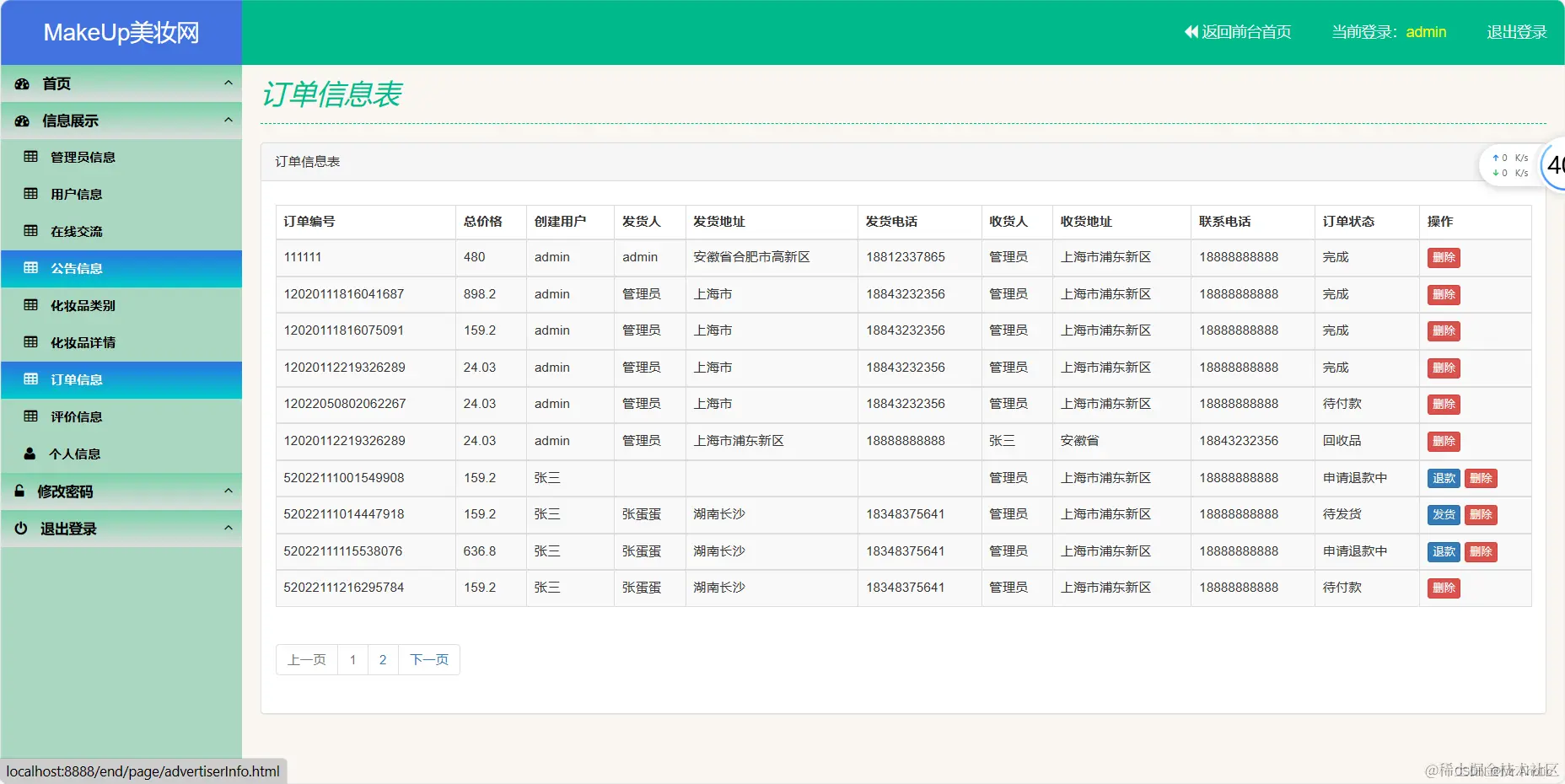Click the rewind arrow icon before 返回前台首页

click(x=1191, y=32)
